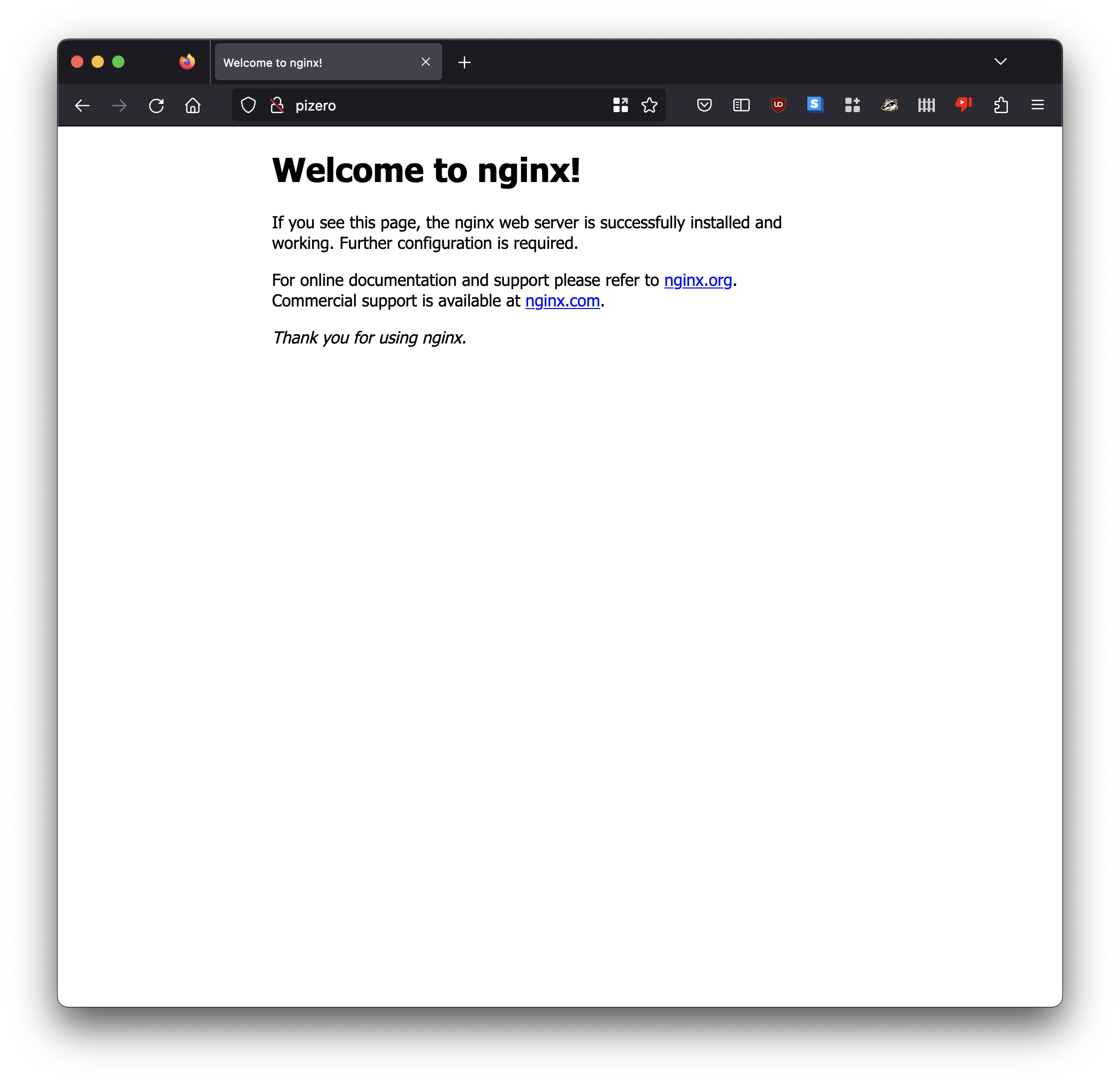Click the yellow minimize window button

coord(98,62)
